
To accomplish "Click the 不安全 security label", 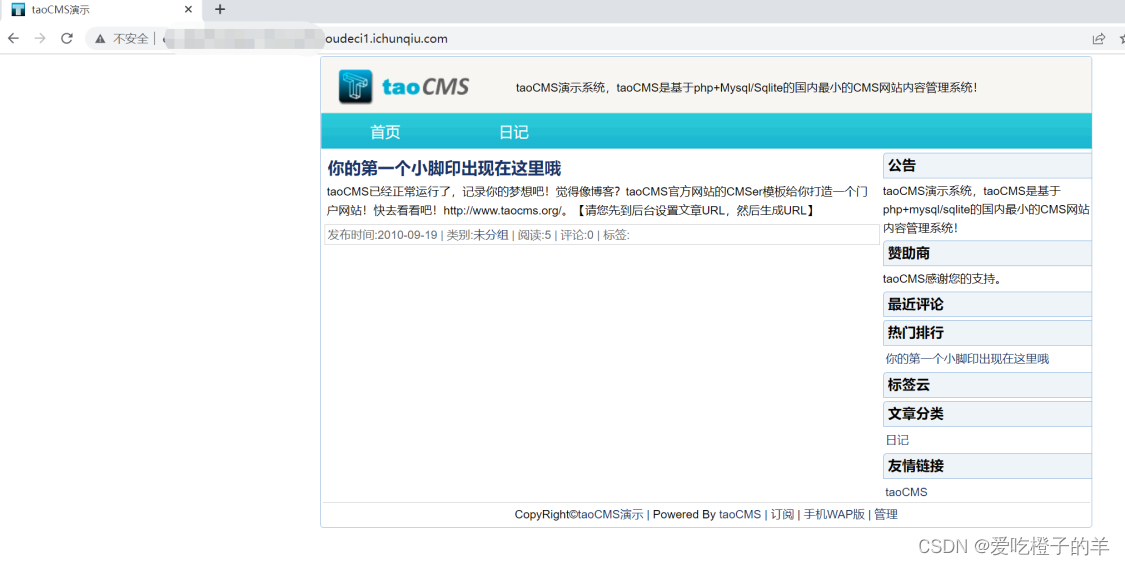I will [x=131, y=39].
